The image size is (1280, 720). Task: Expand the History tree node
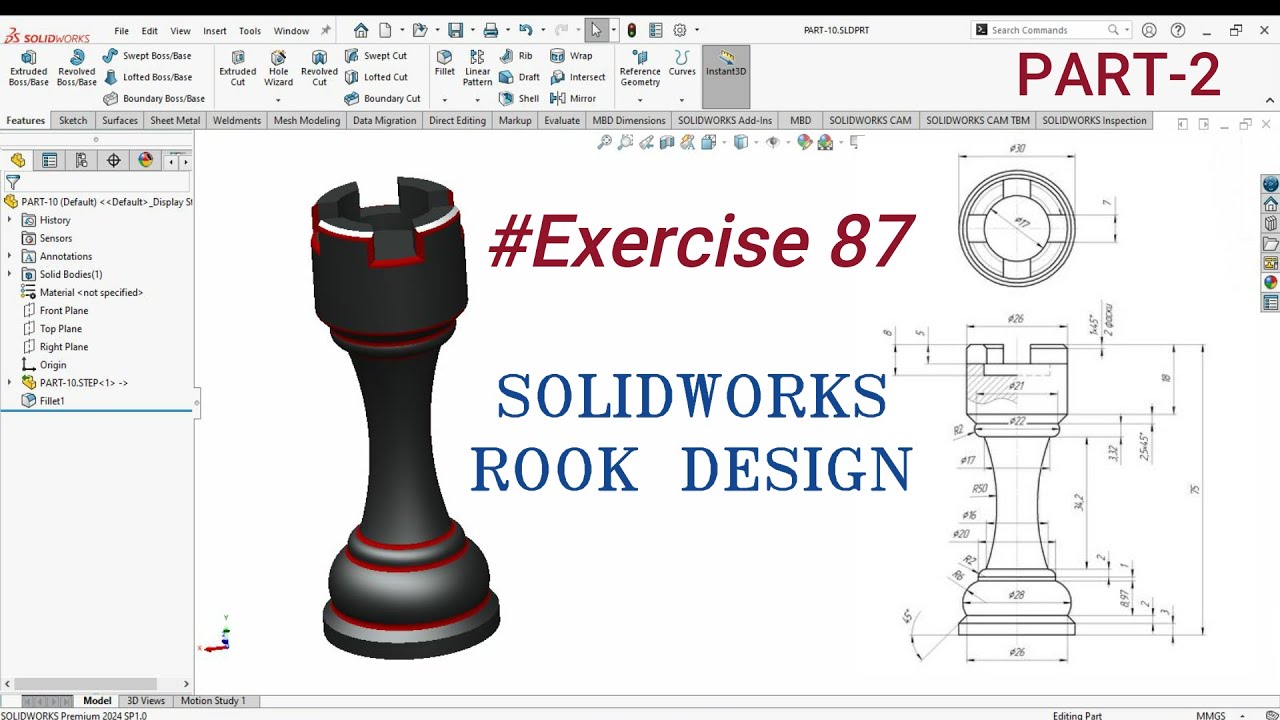tap(9, 220)
